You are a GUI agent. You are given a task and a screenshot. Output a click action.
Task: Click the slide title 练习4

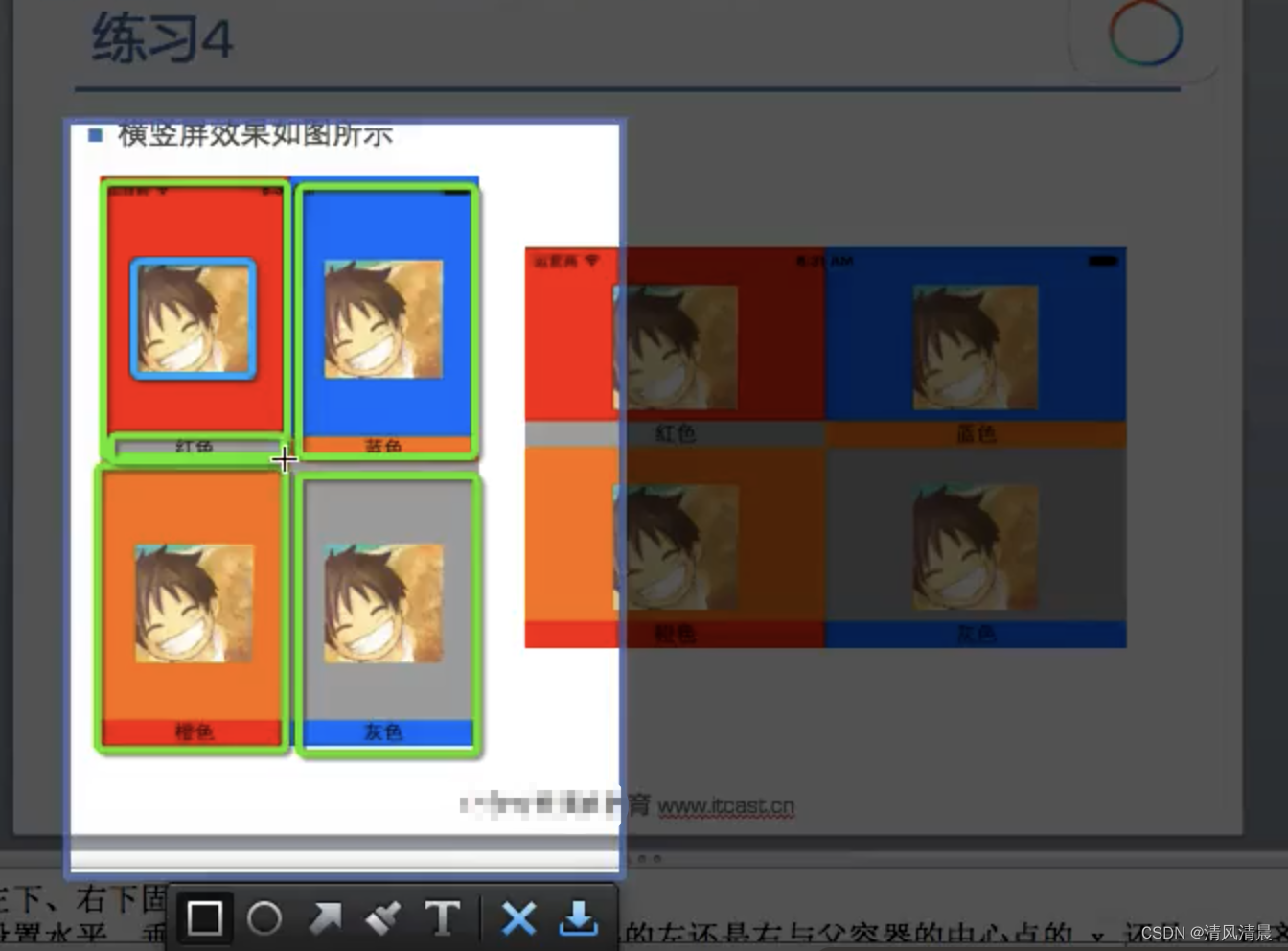coord(163,39)
